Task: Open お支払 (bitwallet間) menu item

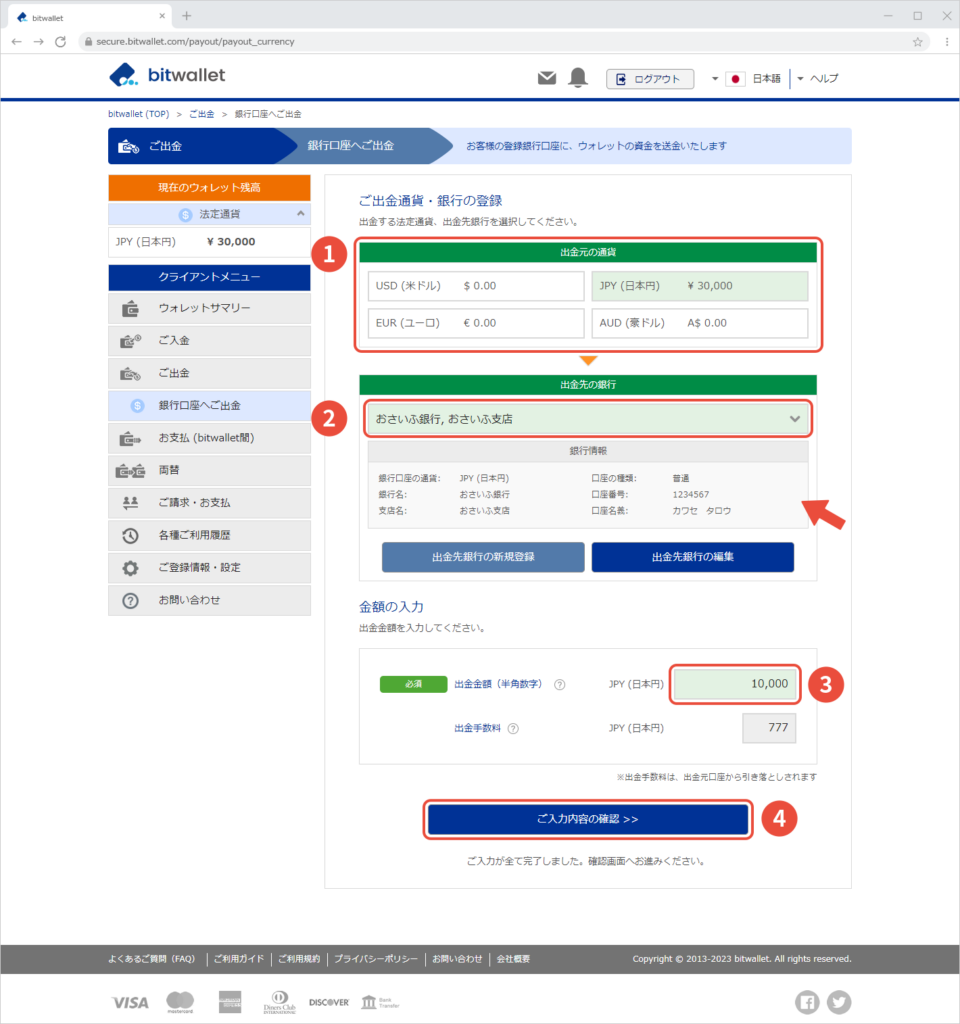Action: pyautogui.click(x=209, y=438)
